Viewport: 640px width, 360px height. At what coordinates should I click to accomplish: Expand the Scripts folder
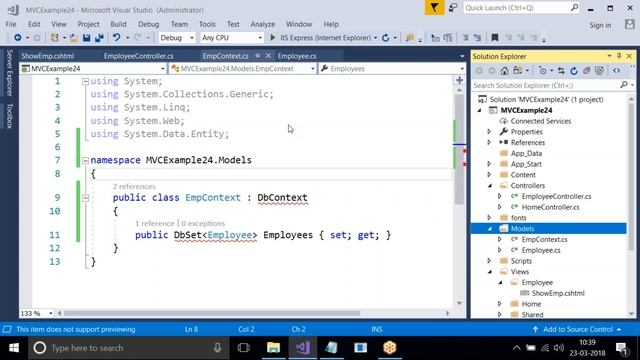(x=489, y=261)
